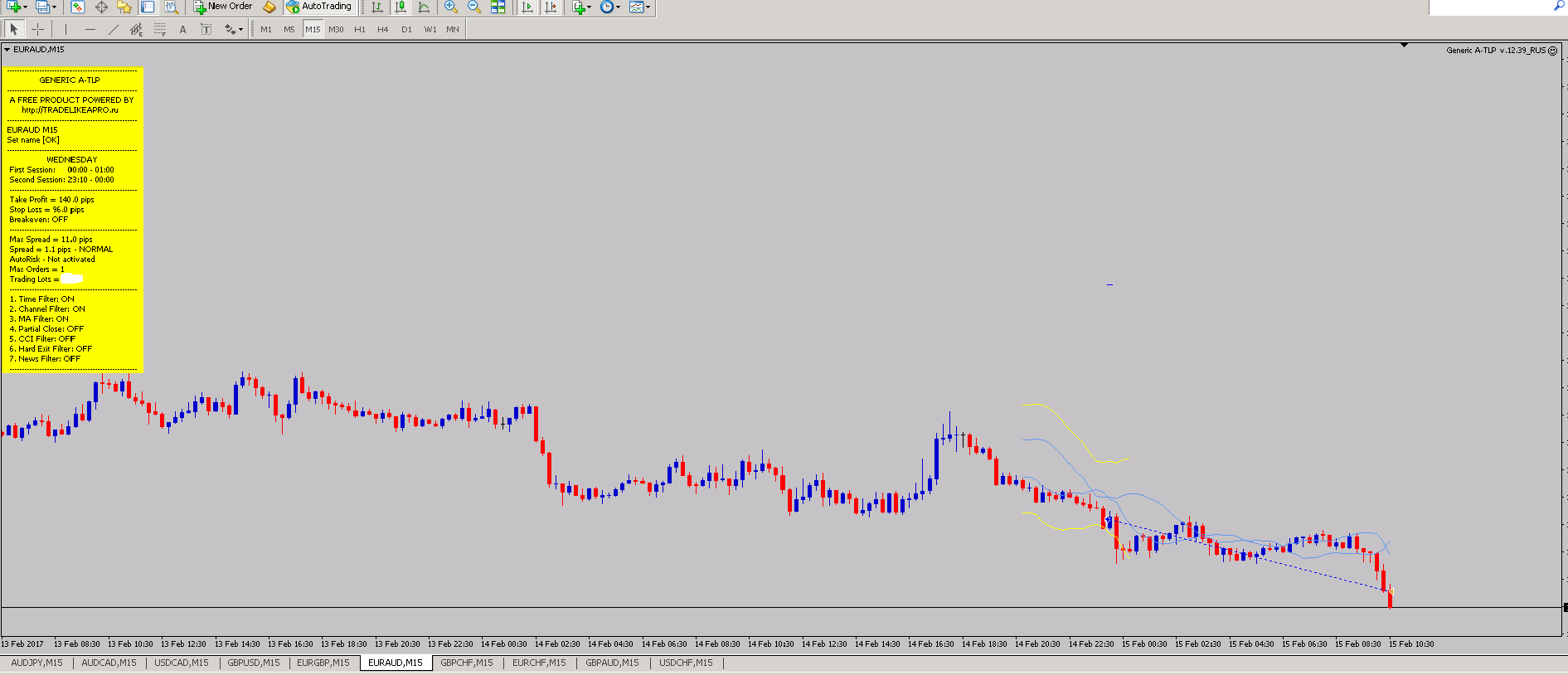Select the Arrows drawing tool
The width and height of the screenshot is (1568, 675).
pyautogui.click(x=230, y=29)
